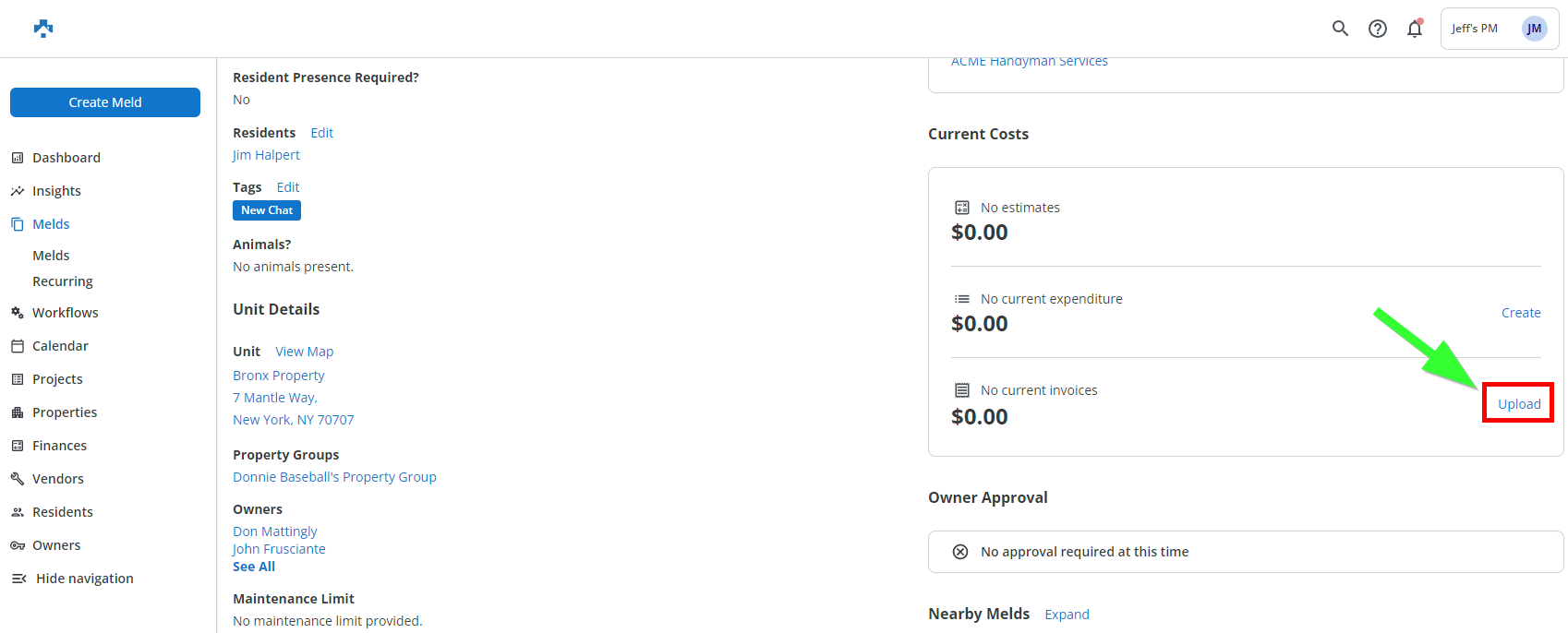Collapse sidebar with Hide navigation
Viewport: 1568px width, 633px height.
(x=84, y=579)
